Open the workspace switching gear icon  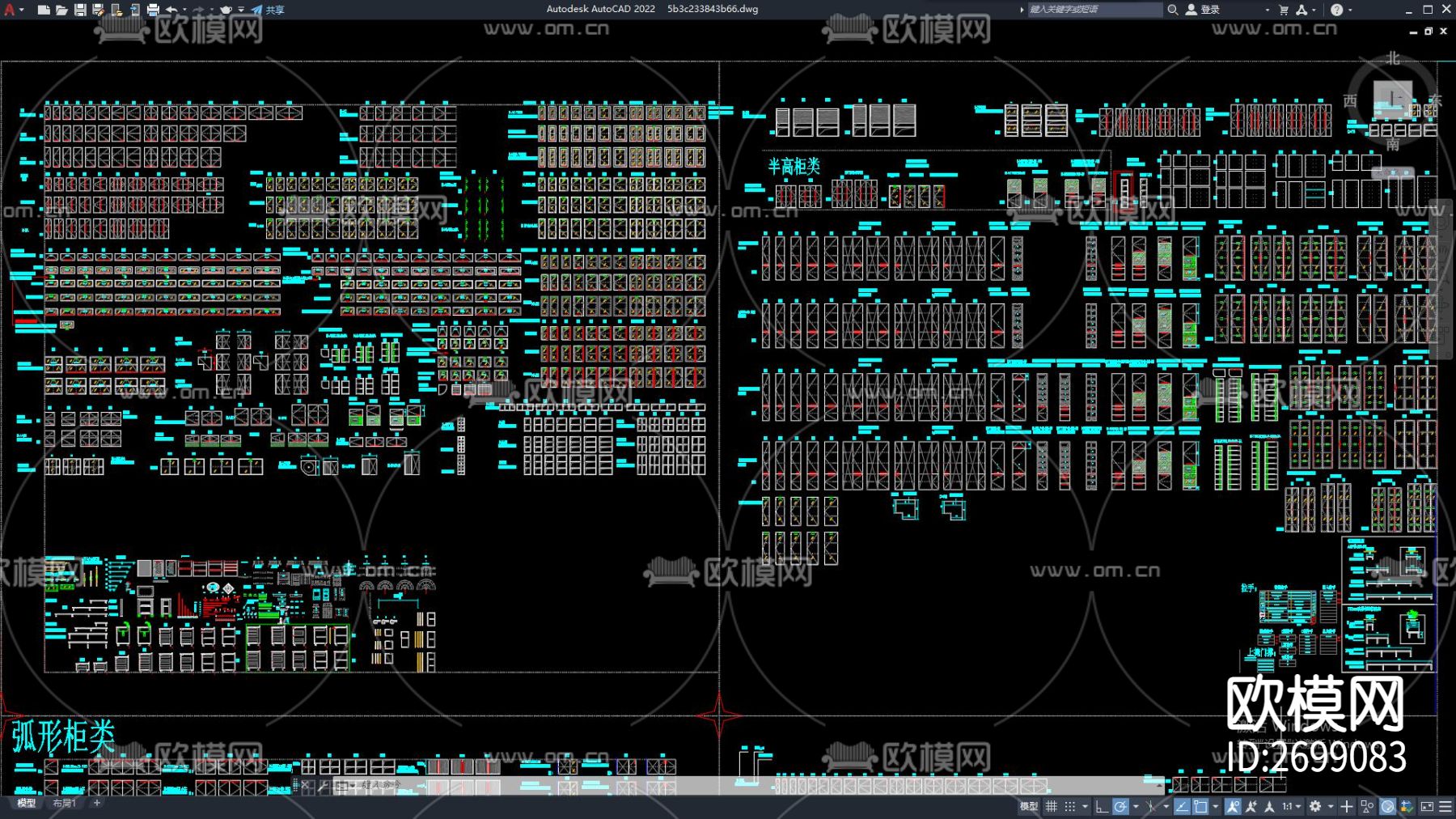[x=1315, y=806]
